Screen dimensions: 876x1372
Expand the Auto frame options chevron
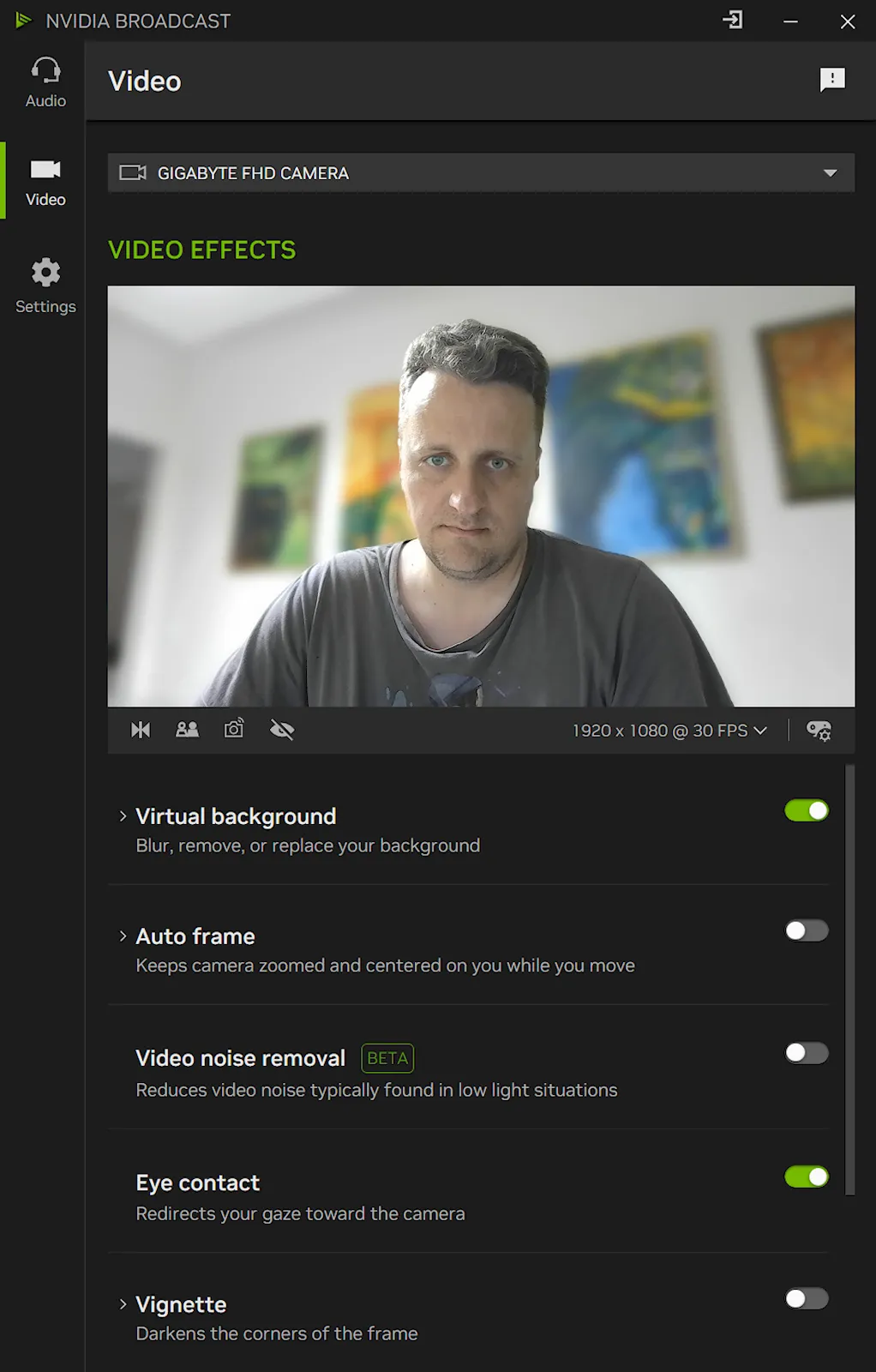123,936
